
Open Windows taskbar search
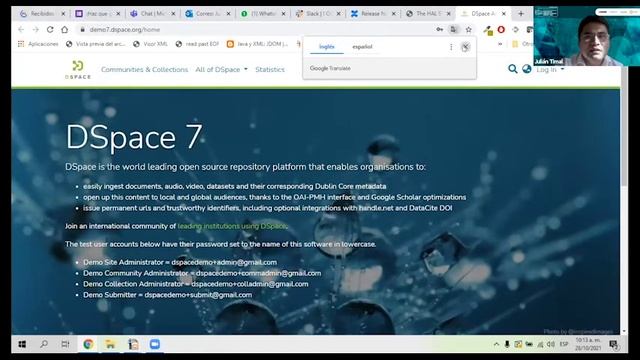pos(44,344)
